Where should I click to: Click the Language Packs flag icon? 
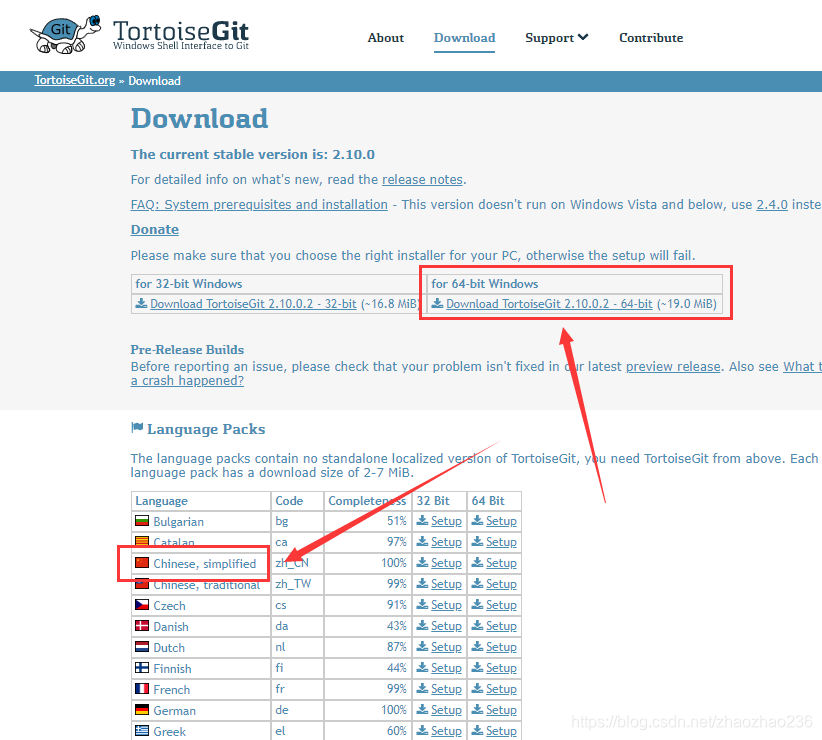[x=137, y=428]
